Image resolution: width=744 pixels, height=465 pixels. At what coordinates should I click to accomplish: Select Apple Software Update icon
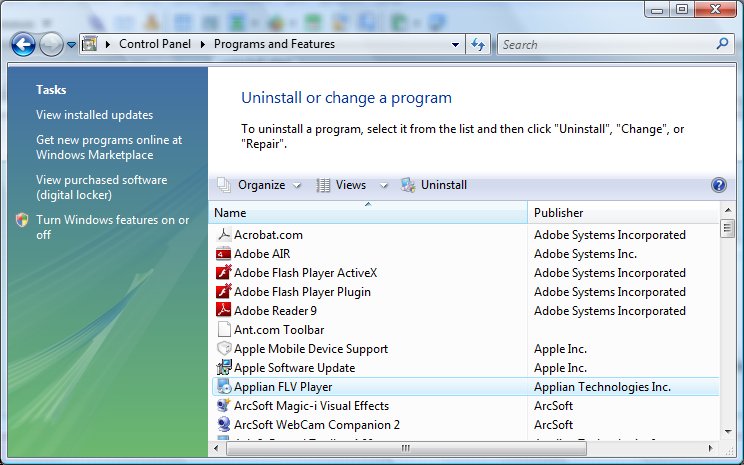tap(224, 368)
